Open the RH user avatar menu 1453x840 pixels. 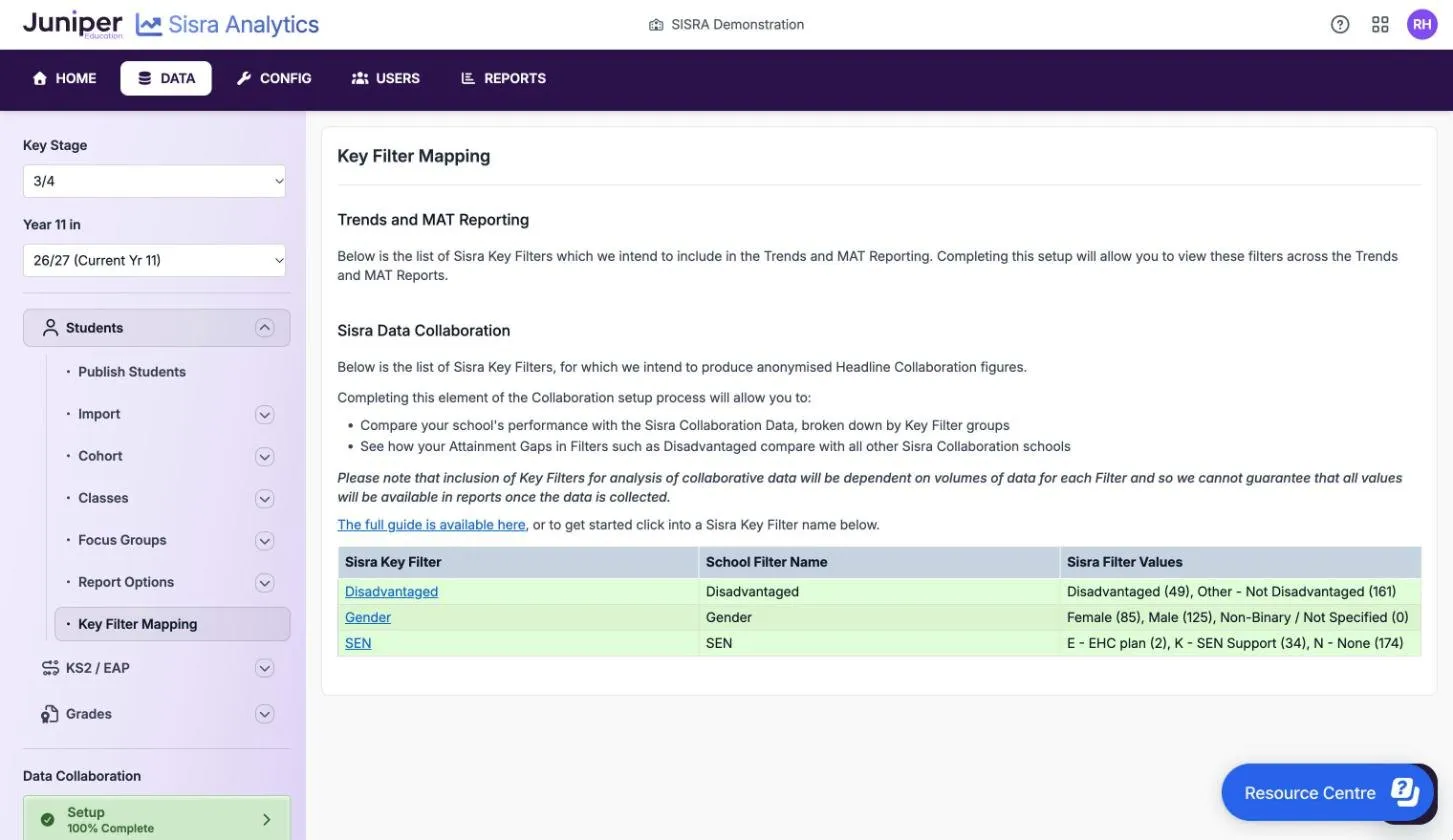pos(1422,25)
